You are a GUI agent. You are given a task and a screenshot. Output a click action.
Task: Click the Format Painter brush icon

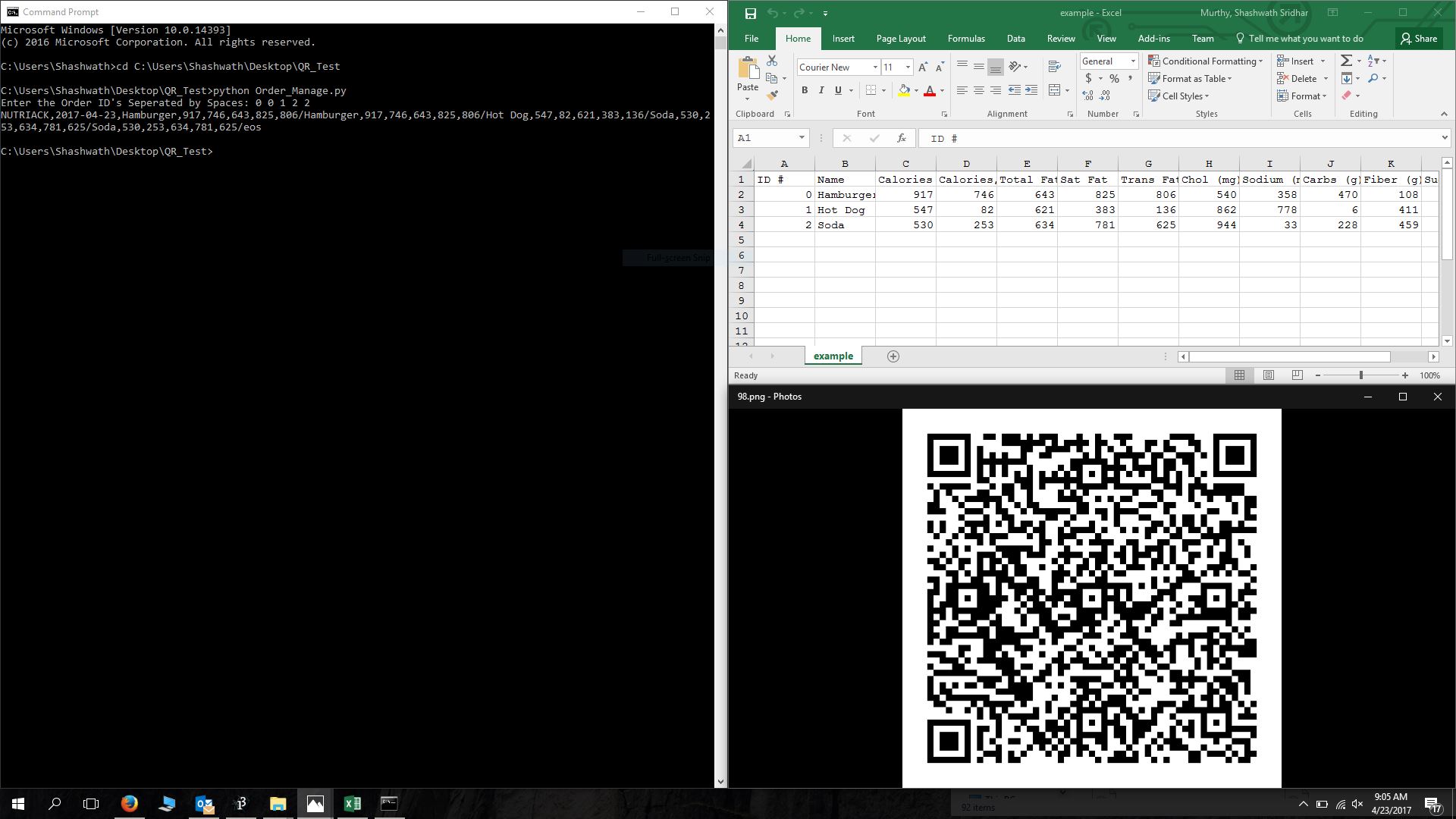coord(772,96)
